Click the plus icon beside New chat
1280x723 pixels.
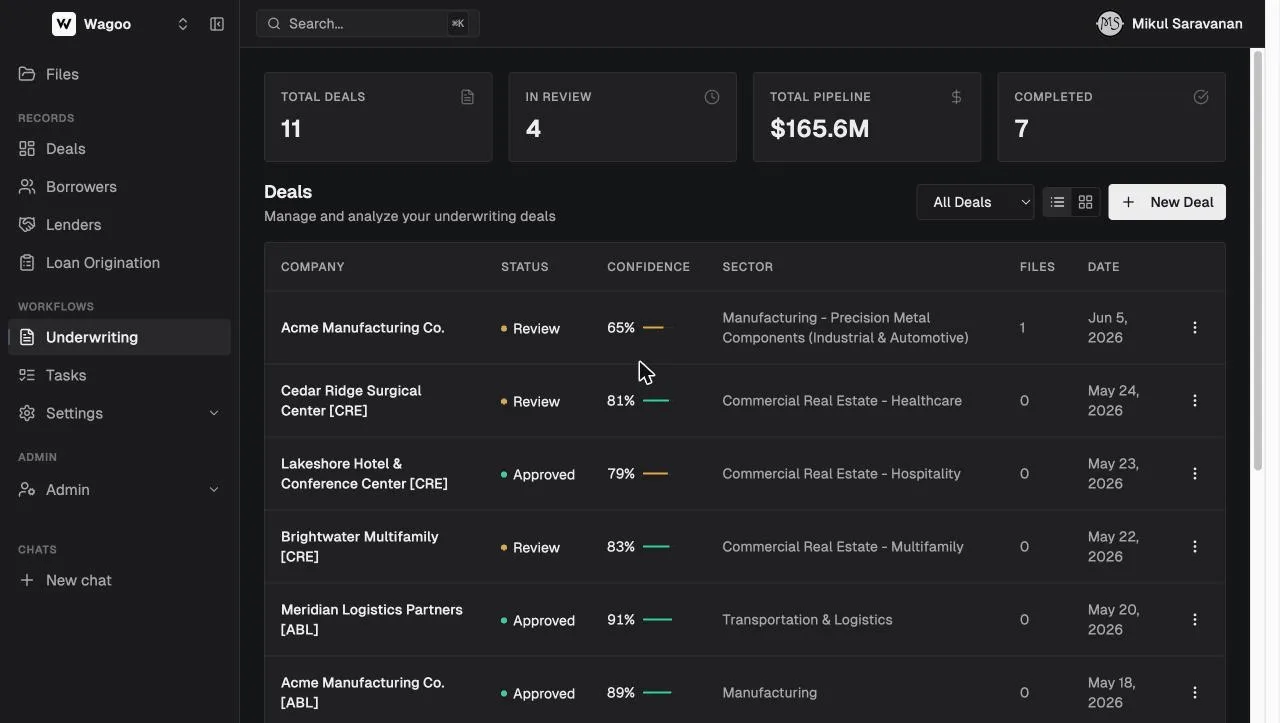pyautogui.click(x=27, y=580)
